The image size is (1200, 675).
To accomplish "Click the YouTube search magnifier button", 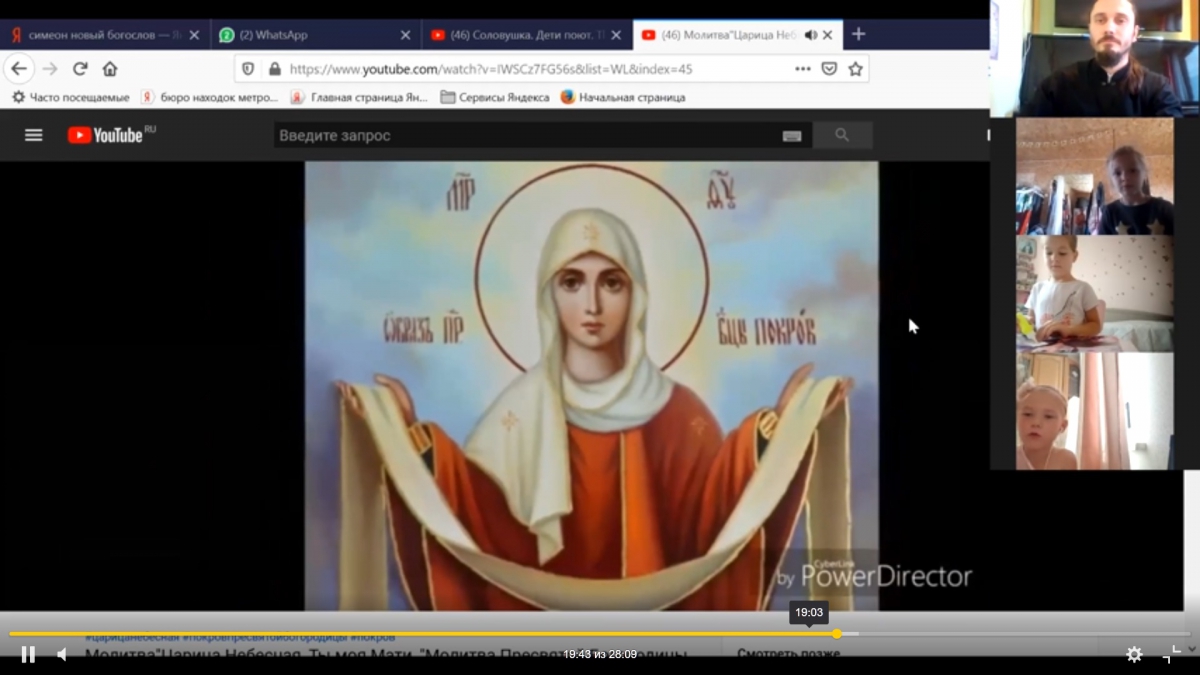I will (842, 135).
